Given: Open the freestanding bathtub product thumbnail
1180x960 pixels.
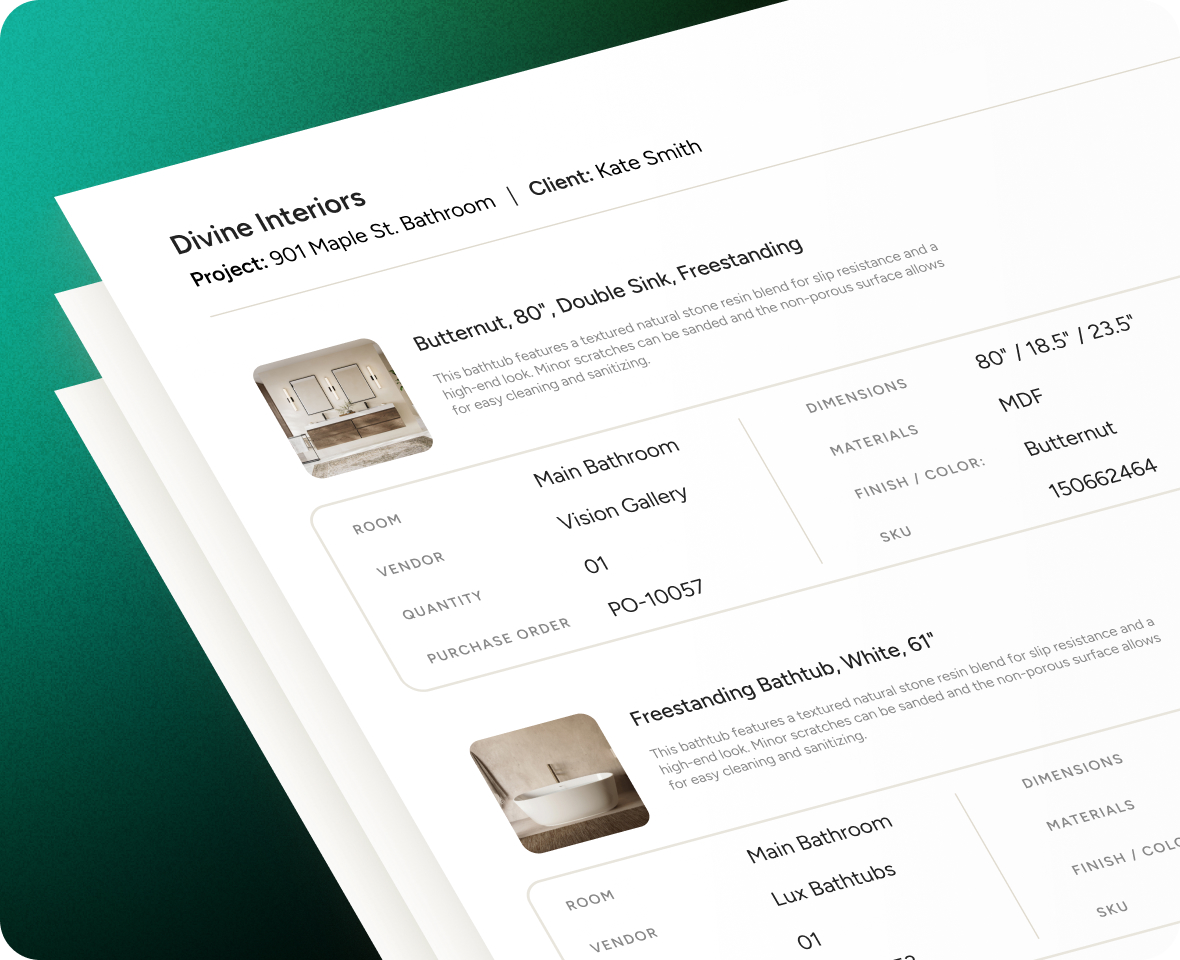Looking at the screenshot, I should 559,783.
